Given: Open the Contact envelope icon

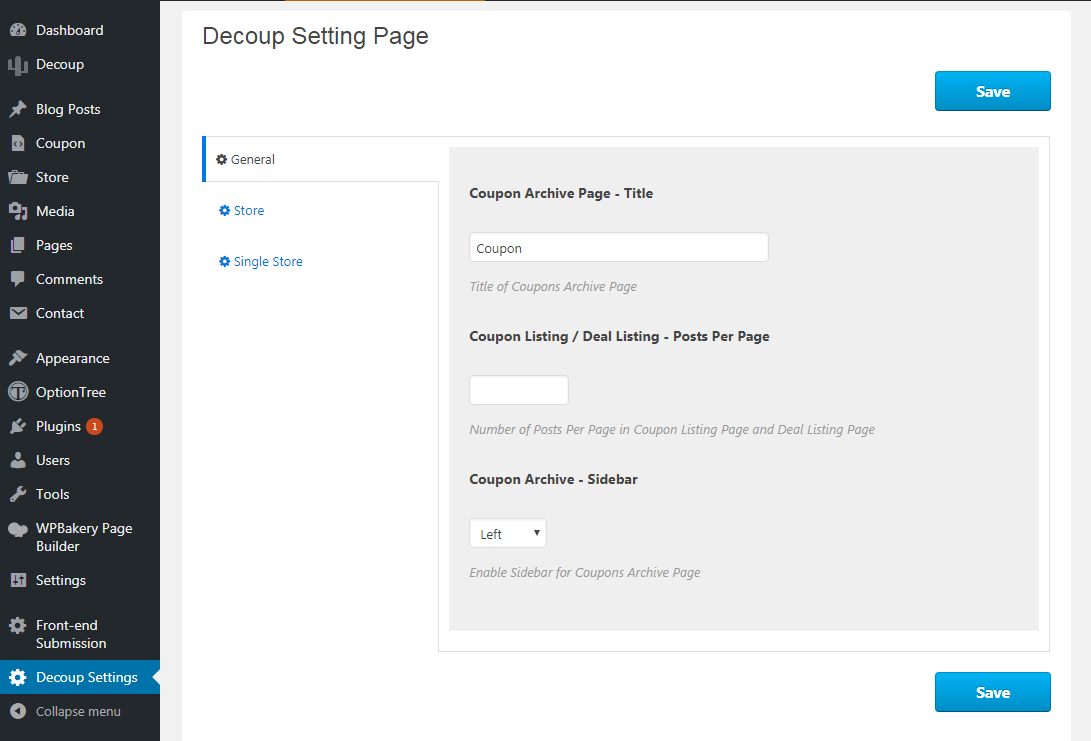Looking at the screenshot, I should (x=20, y=313).
